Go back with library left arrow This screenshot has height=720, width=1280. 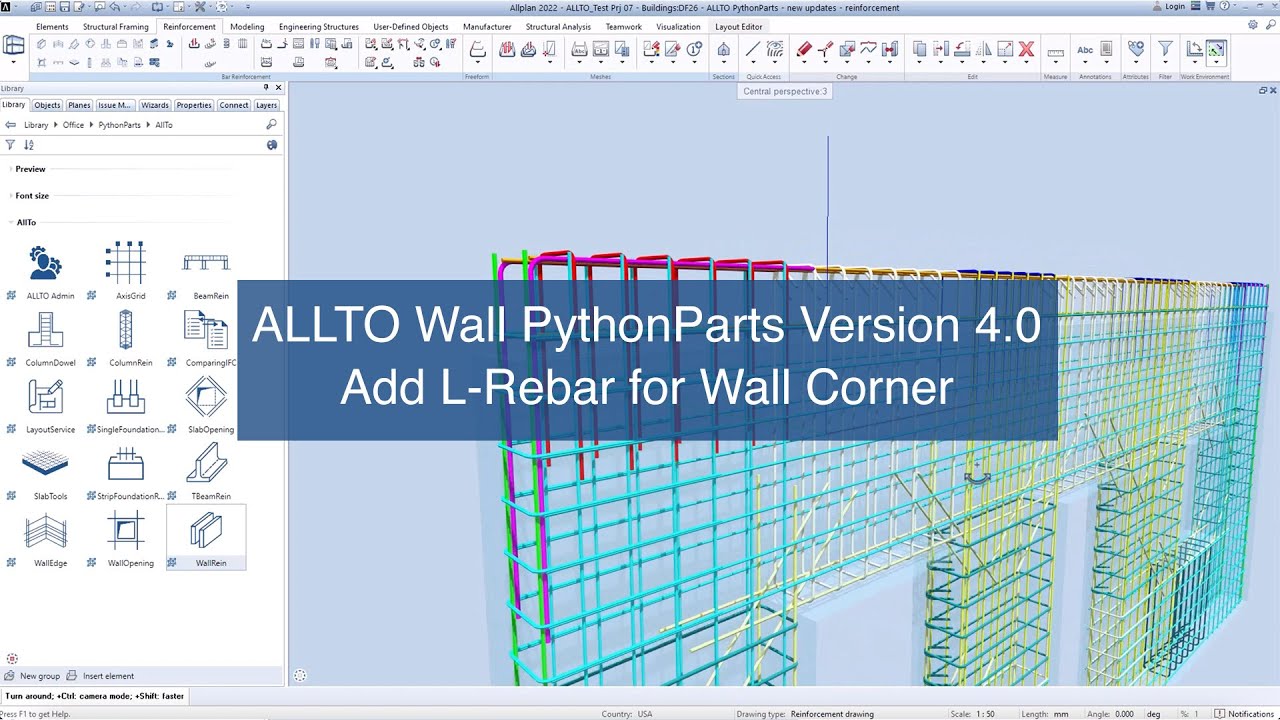[10, 125]
